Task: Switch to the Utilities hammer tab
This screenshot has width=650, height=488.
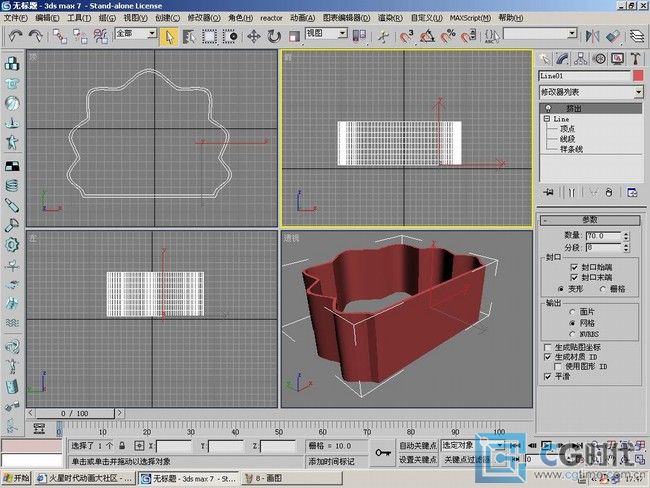Action: pyautogui.click(x=636, y=59)
